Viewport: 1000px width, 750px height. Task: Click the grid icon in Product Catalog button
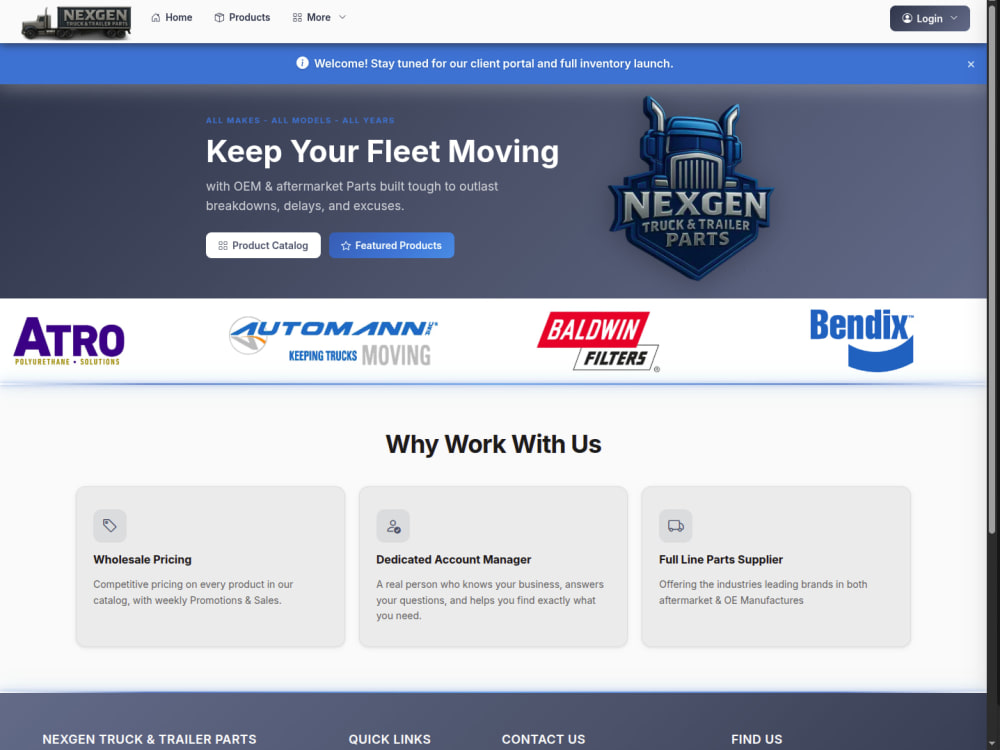(x=223, y=246)
